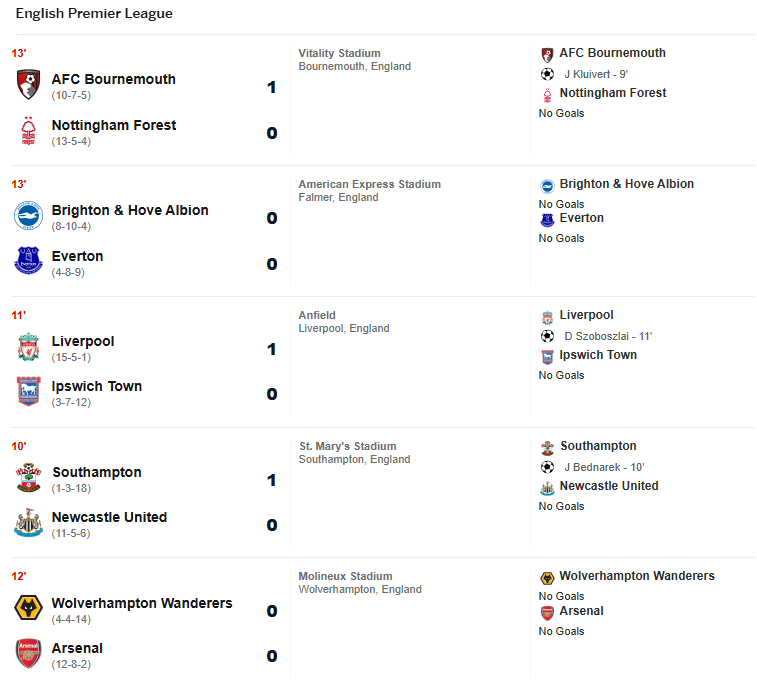Click the soccer ball icon beside D Szoboszlai

point(547,336)
